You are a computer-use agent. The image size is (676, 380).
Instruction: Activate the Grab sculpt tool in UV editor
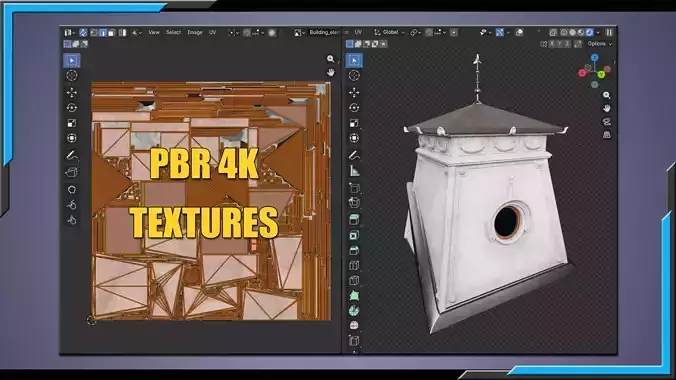72,189
